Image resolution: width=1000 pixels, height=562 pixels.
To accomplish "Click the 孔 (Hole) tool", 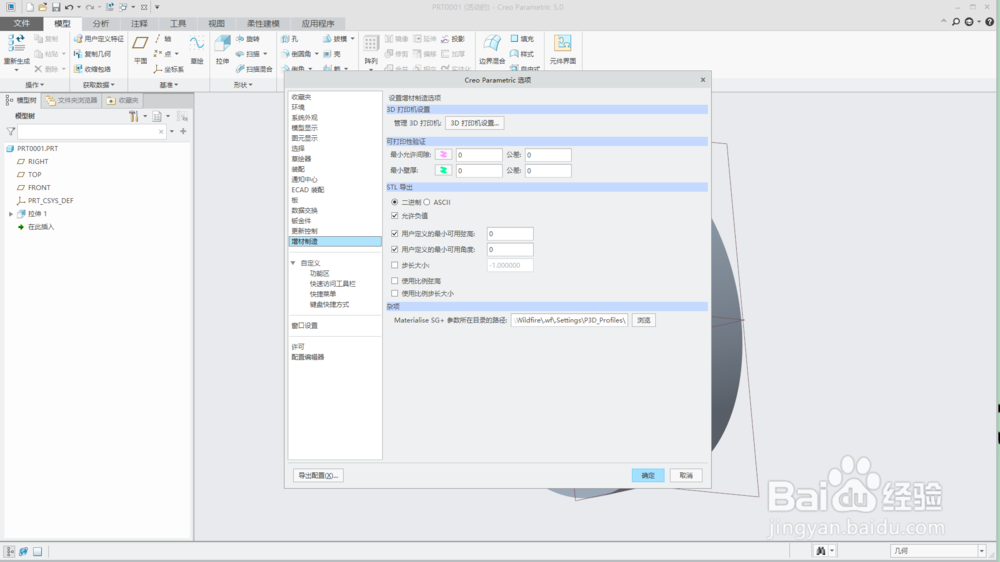I will coord(290,39).
